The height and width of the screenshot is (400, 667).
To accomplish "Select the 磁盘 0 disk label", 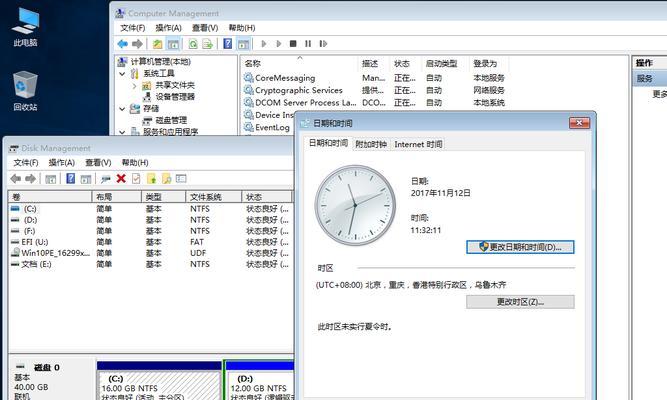I will tap(46, 367).
